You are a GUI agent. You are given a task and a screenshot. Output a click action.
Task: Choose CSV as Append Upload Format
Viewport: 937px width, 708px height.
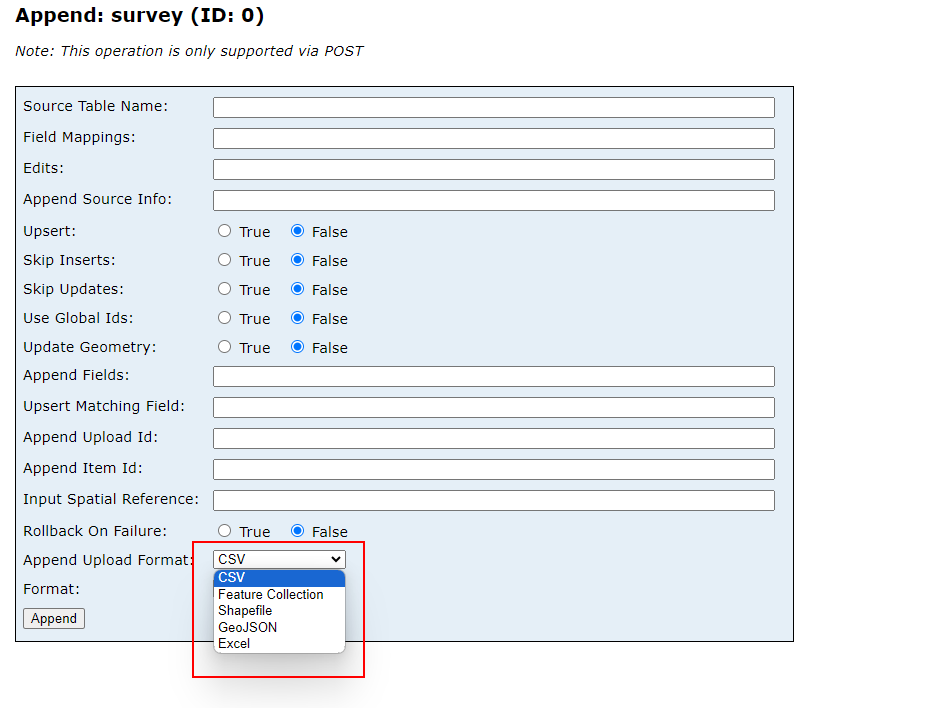[231, 577]
